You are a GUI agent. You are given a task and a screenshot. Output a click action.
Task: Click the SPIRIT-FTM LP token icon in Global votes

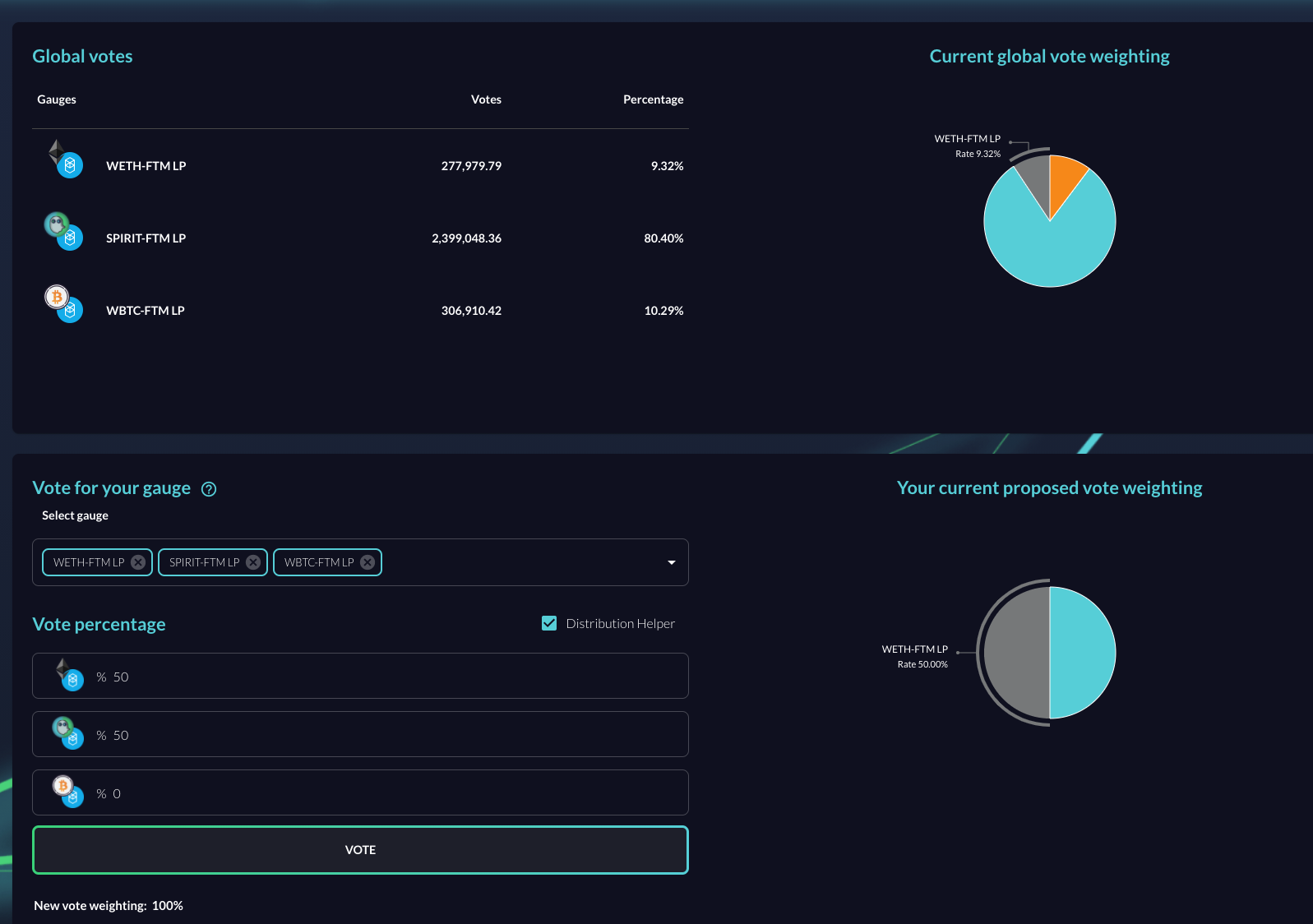(63, 231)
